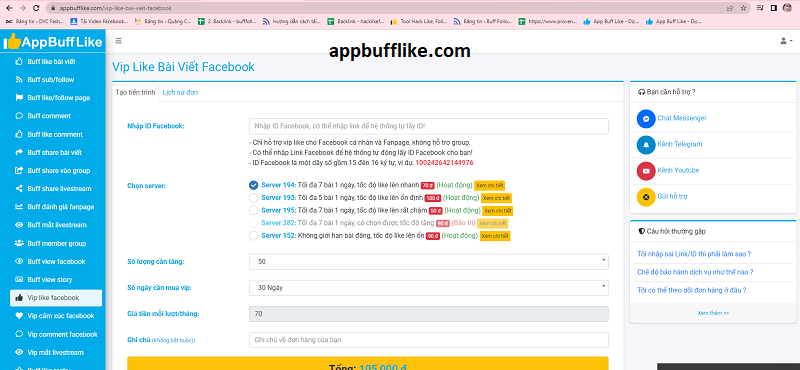Open Vip like facebook in sidebar

(x=56, y=298)
